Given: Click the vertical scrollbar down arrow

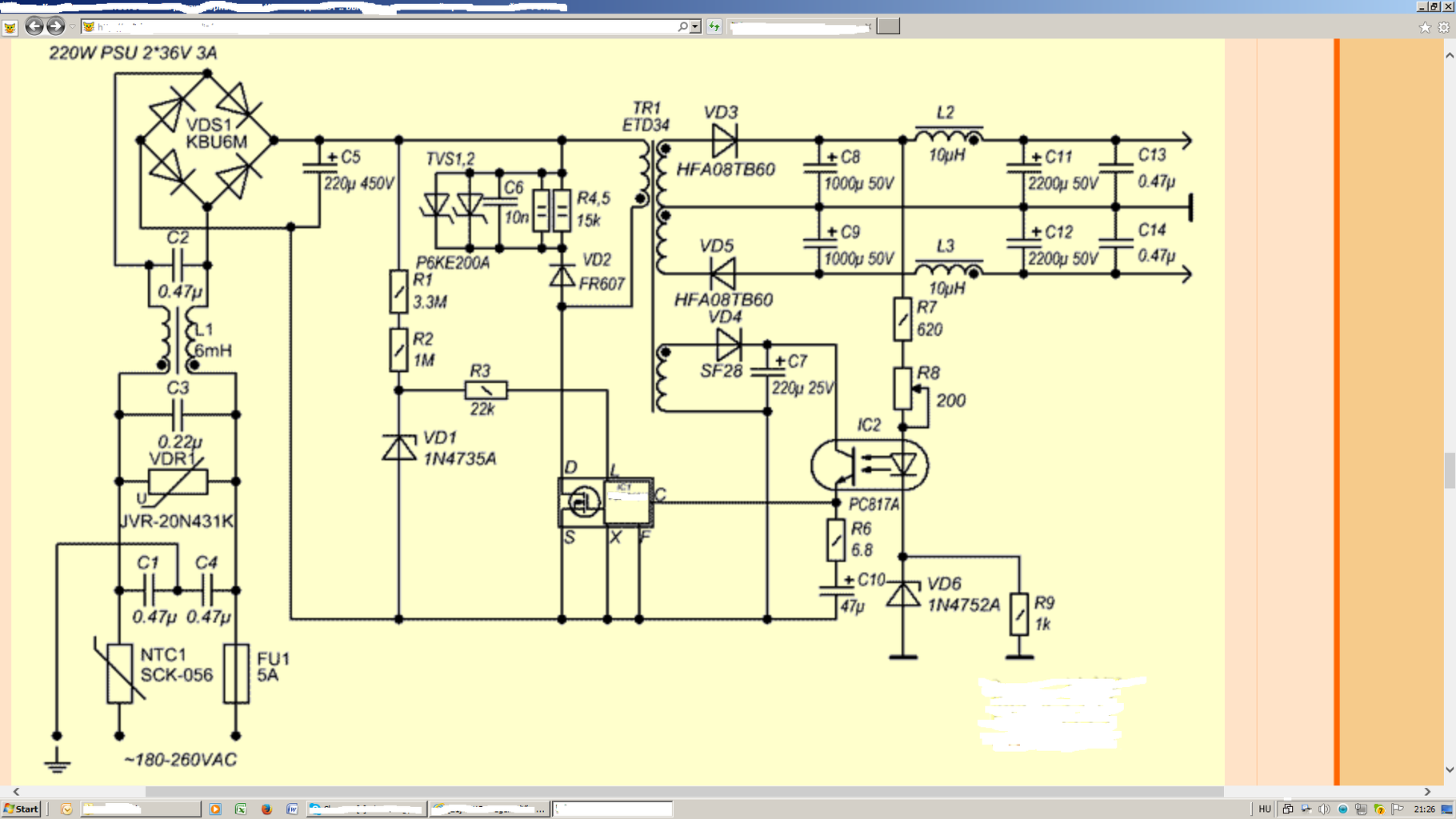Looking at the screenshot, I should click(1449, 769).
